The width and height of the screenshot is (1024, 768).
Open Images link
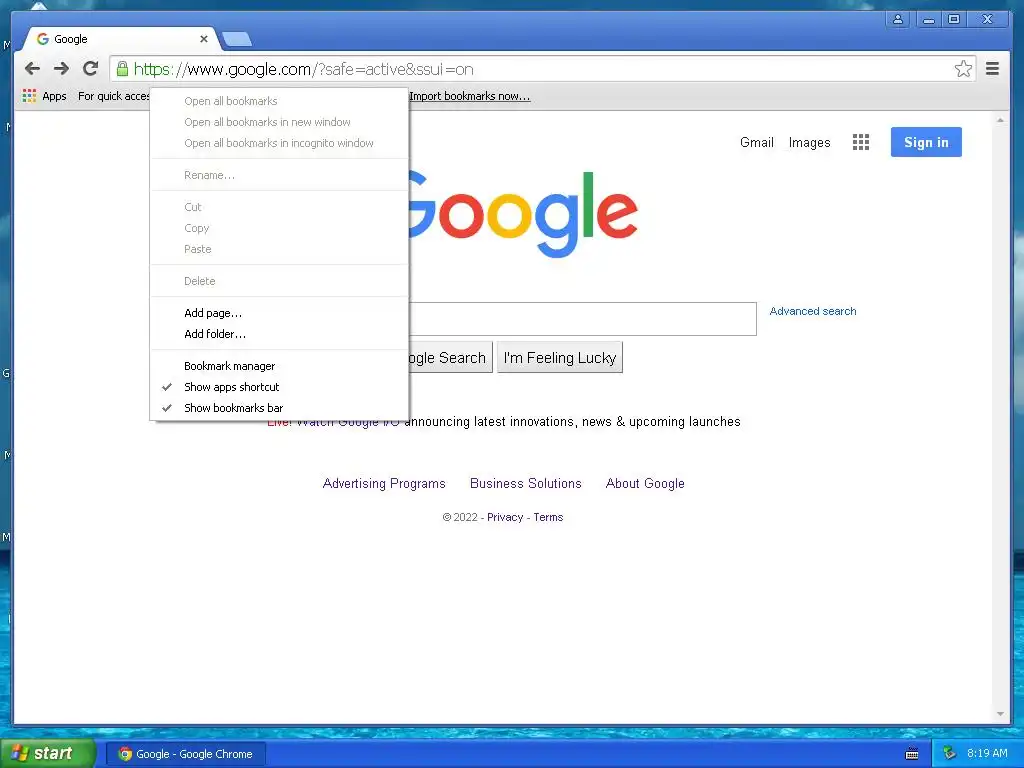point(809,142)
